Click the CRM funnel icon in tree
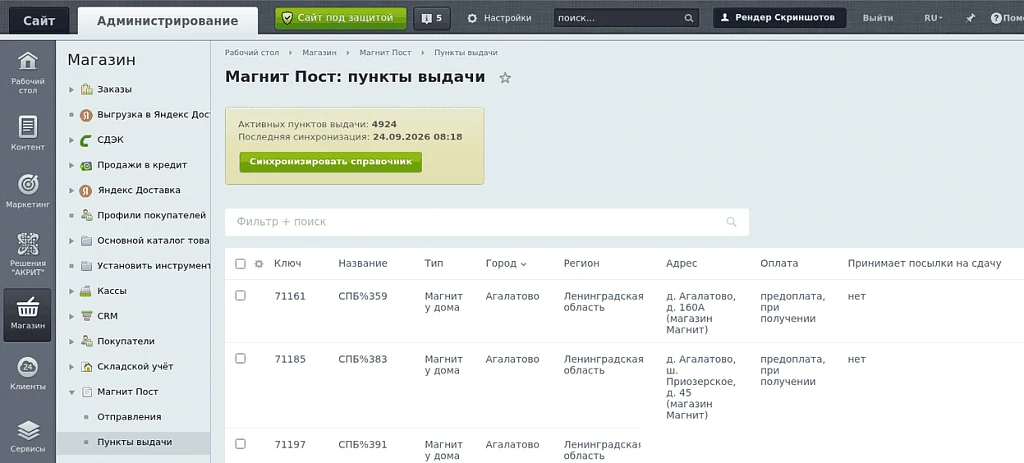This screenshot has width=1024, height=463. point(86,316)
